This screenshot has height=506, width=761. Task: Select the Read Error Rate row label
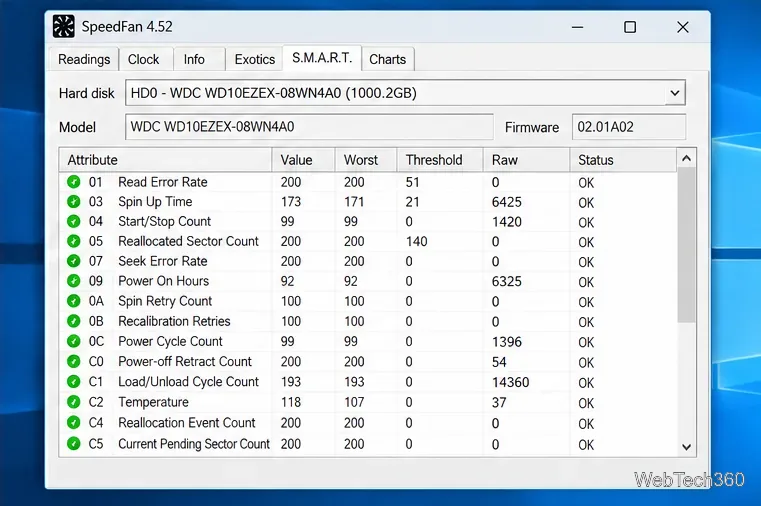coord(163,182)
